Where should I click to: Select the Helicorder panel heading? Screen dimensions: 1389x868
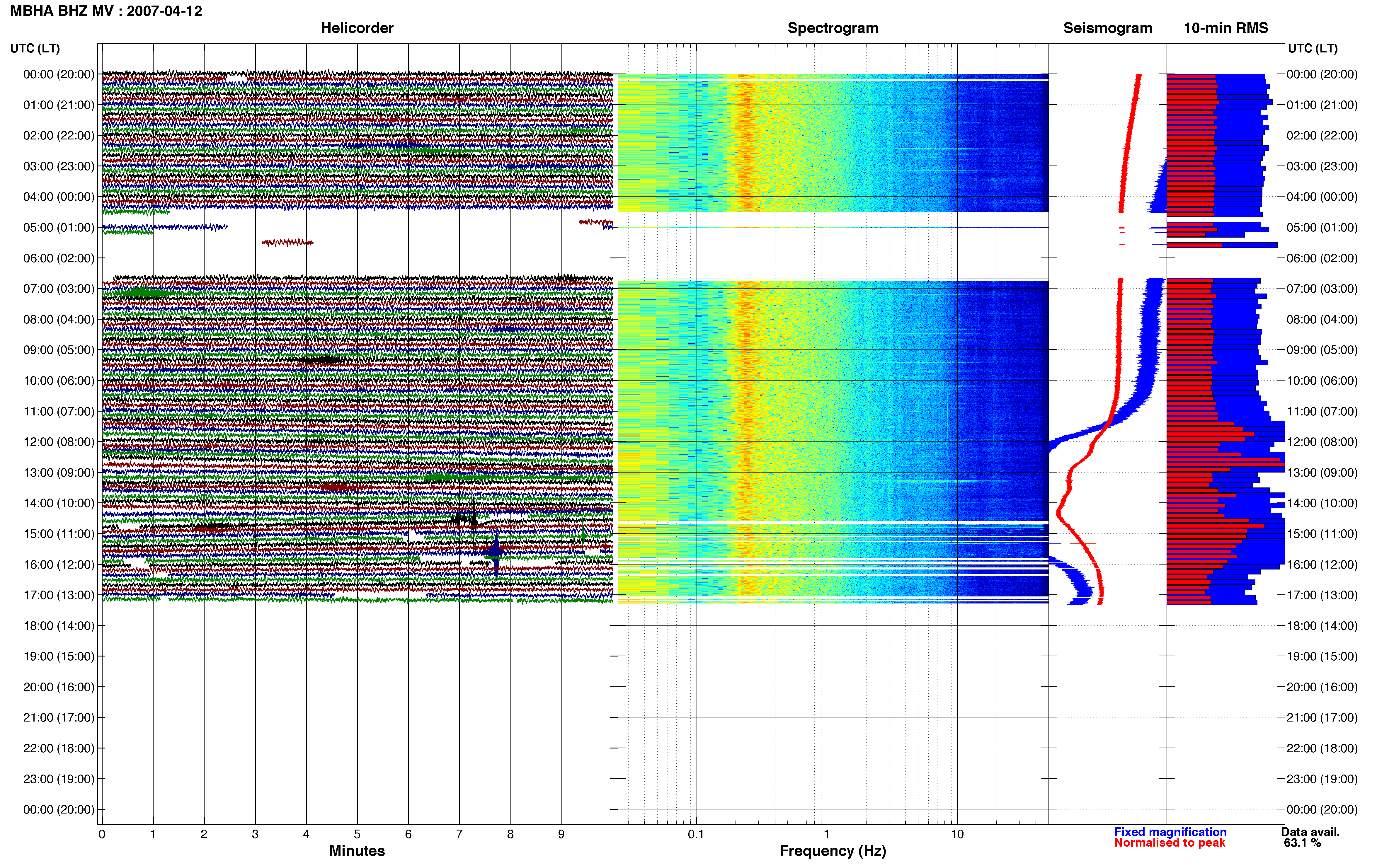(357, 28)
